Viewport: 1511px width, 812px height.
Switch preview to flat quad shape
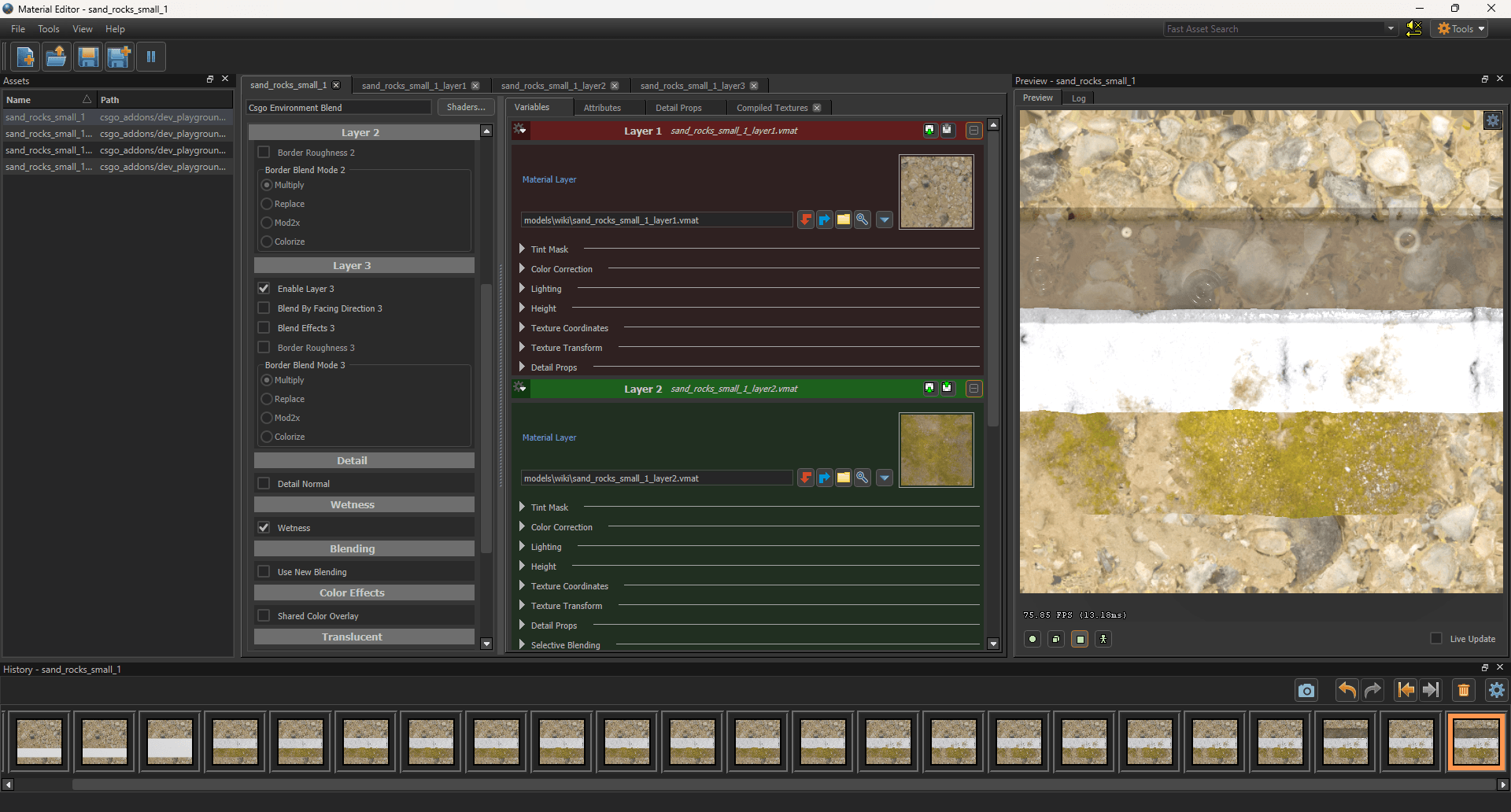(x=1080, y=639)
